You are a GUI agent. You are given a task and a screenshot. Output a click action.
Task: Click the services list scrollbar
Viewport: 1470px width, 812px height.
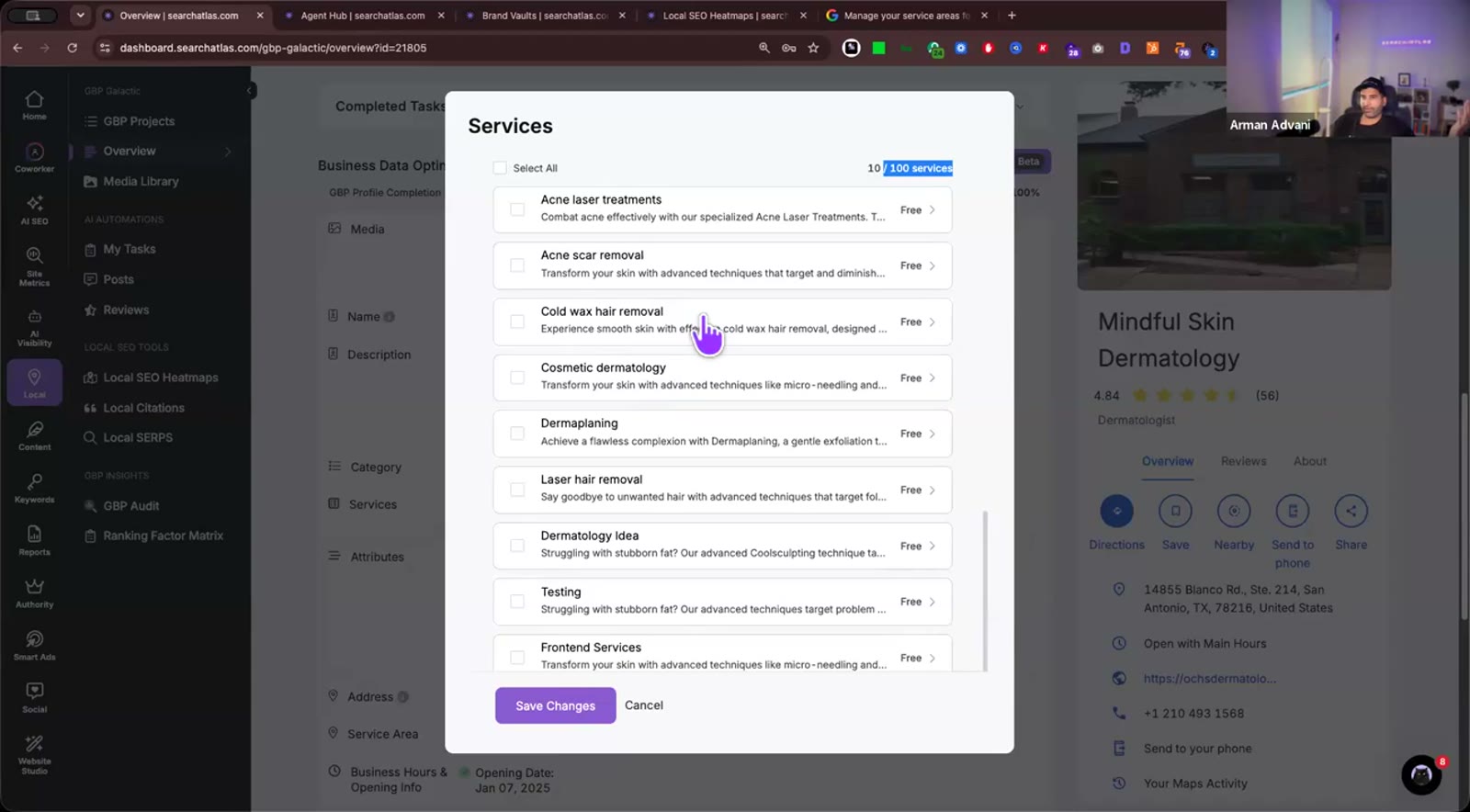coord(985,592)
